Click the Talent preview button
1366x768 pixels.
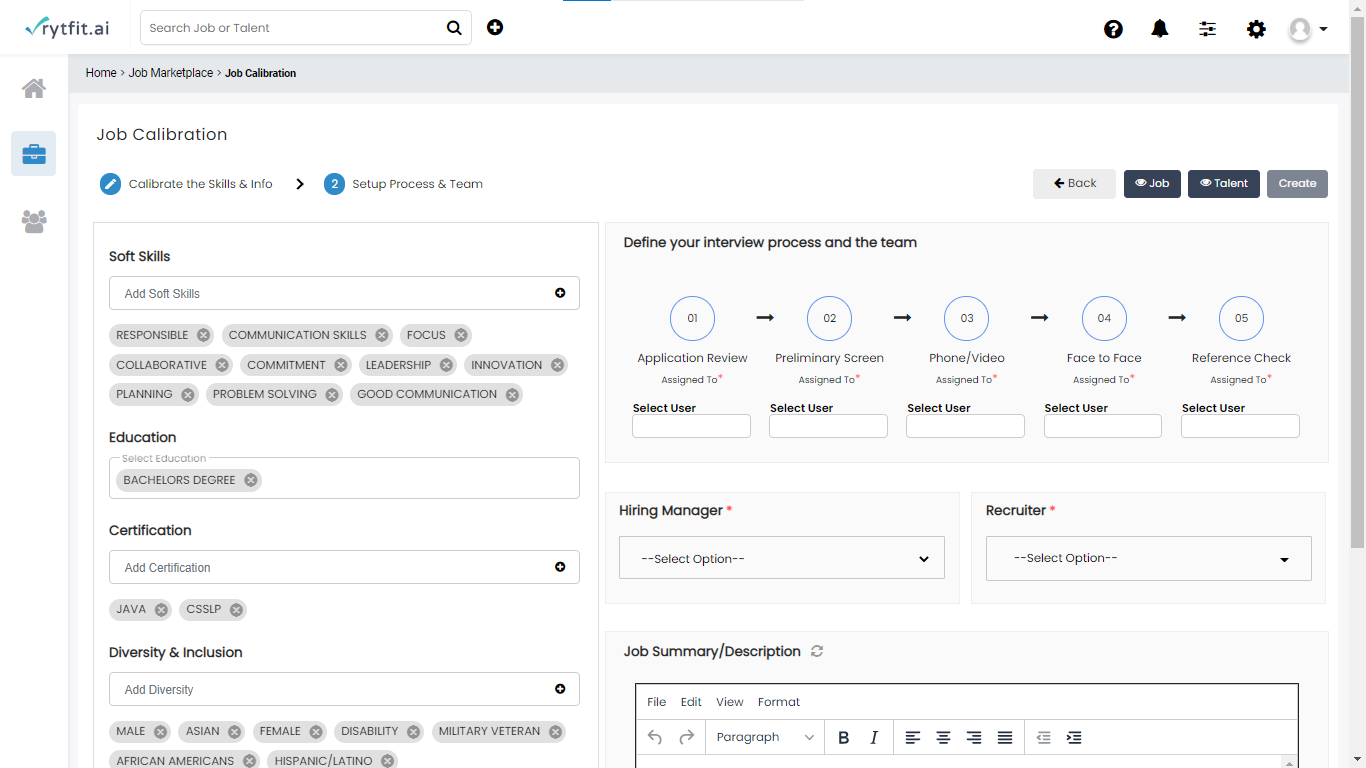[1224, 184]
